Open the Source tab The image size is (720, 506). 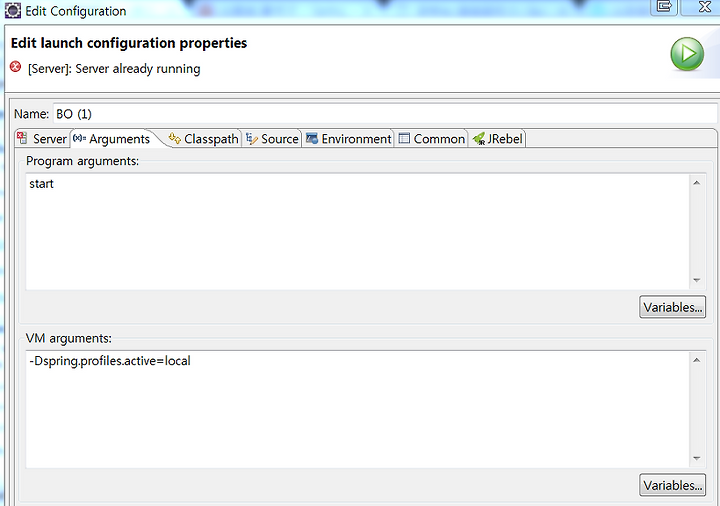pos(272,139)
